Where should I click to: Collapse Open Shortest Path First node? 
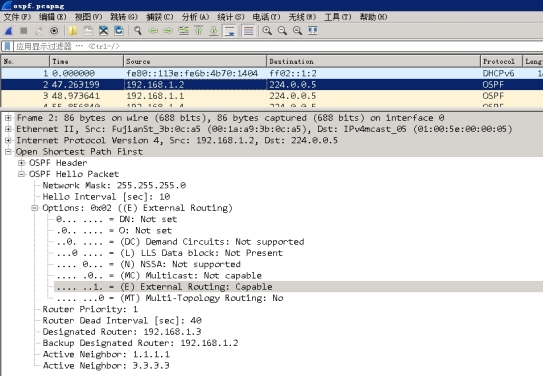point(8,152)
